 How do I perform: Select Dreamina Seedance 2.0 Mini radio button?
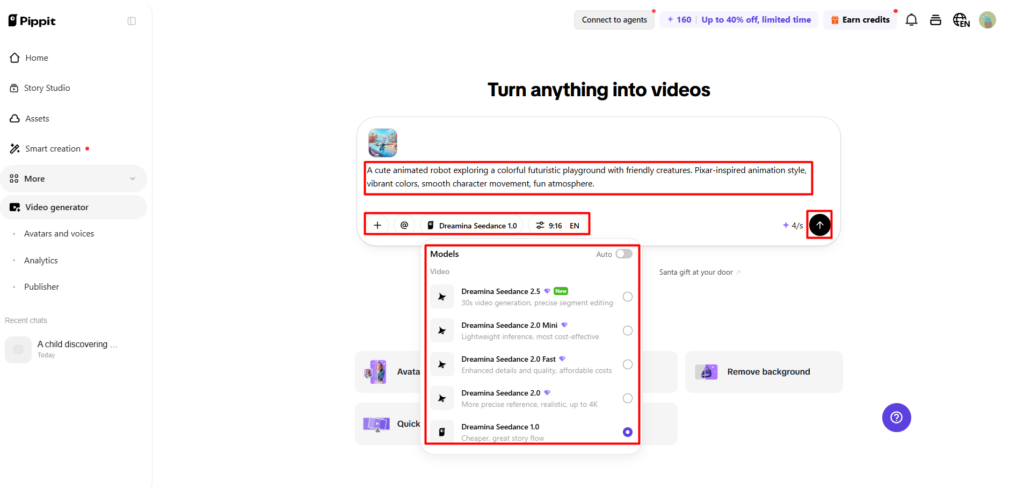[x=627, y=331]
